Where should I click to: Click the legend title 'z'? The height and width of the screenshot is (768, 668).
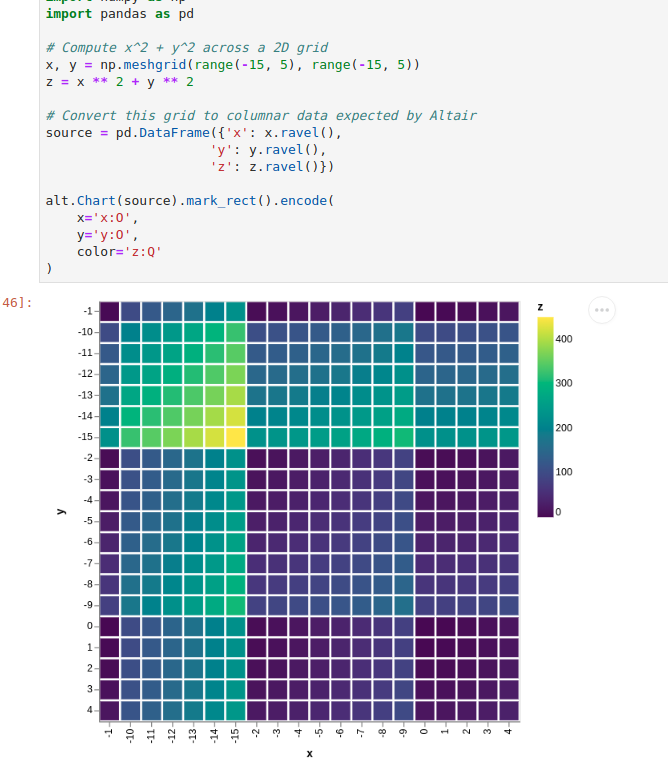click(x=540, y=307)
